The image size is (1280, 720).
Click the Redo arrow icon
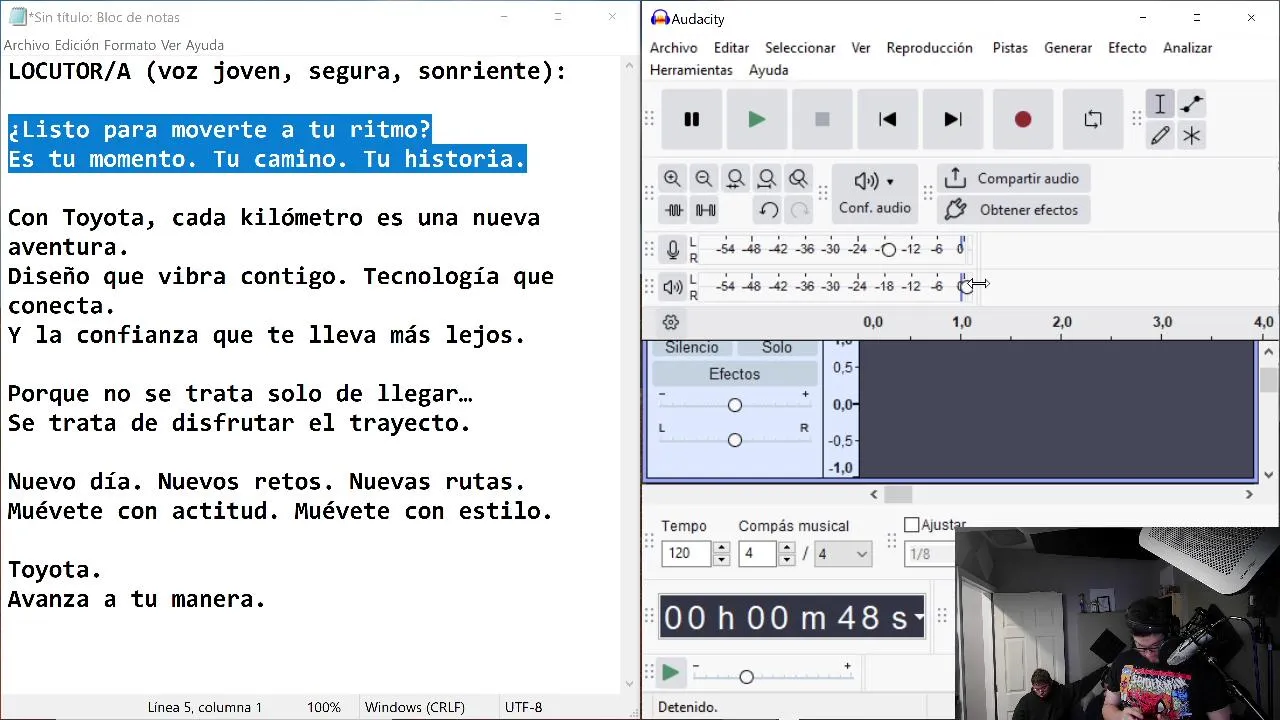[799, 210]
